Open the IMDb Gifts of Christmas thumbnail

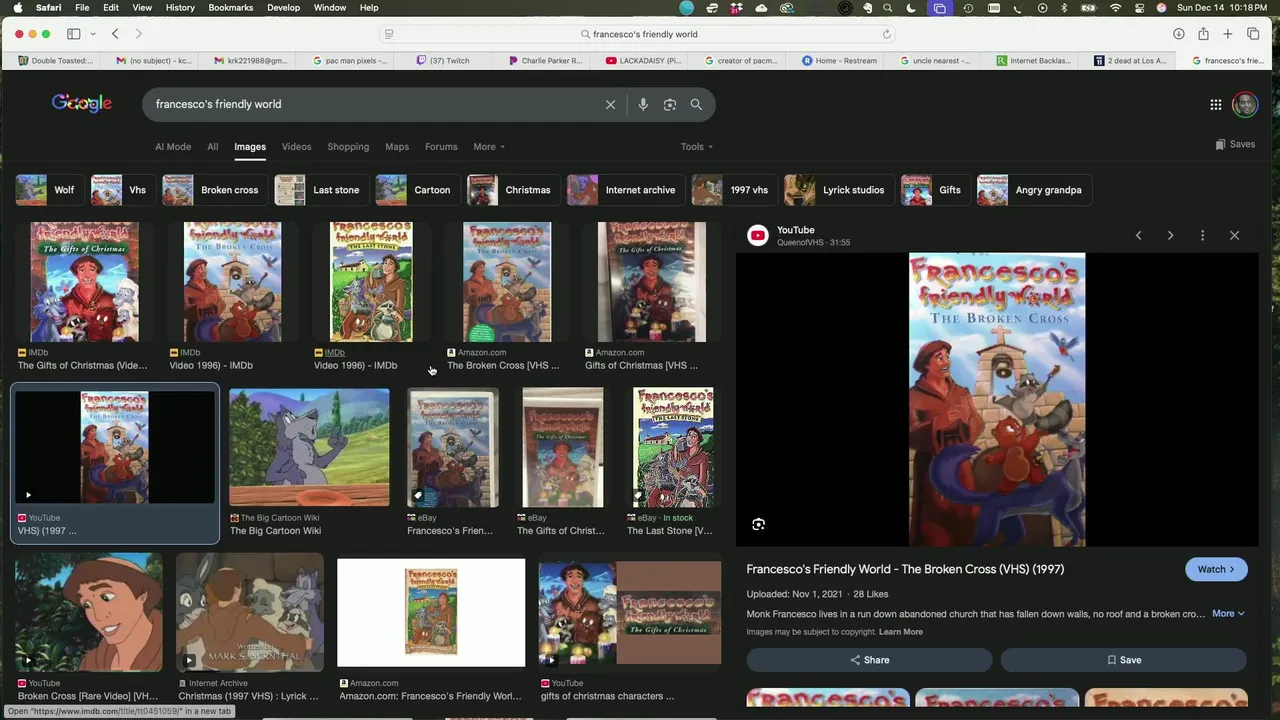click(84, 282)
